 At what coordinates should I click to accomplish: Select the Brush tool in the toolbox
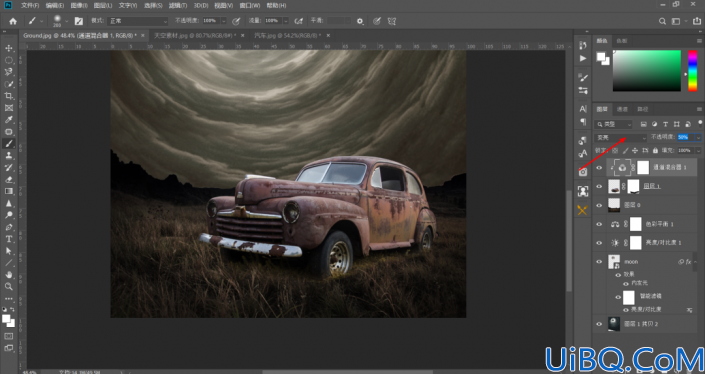click(9, 143)
